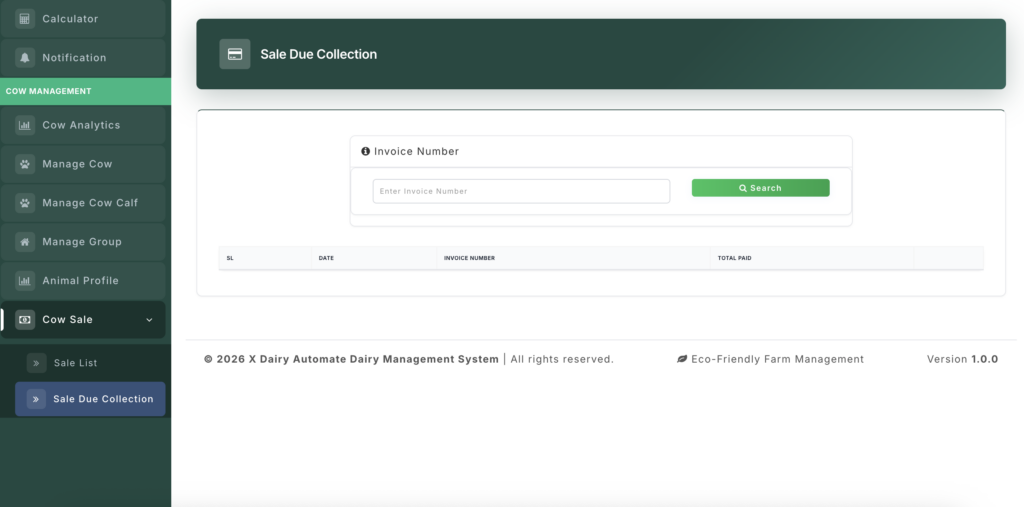Click the Total Paid column header
The height and width of the screenshot is (507, 1024).
click(734, 258)
